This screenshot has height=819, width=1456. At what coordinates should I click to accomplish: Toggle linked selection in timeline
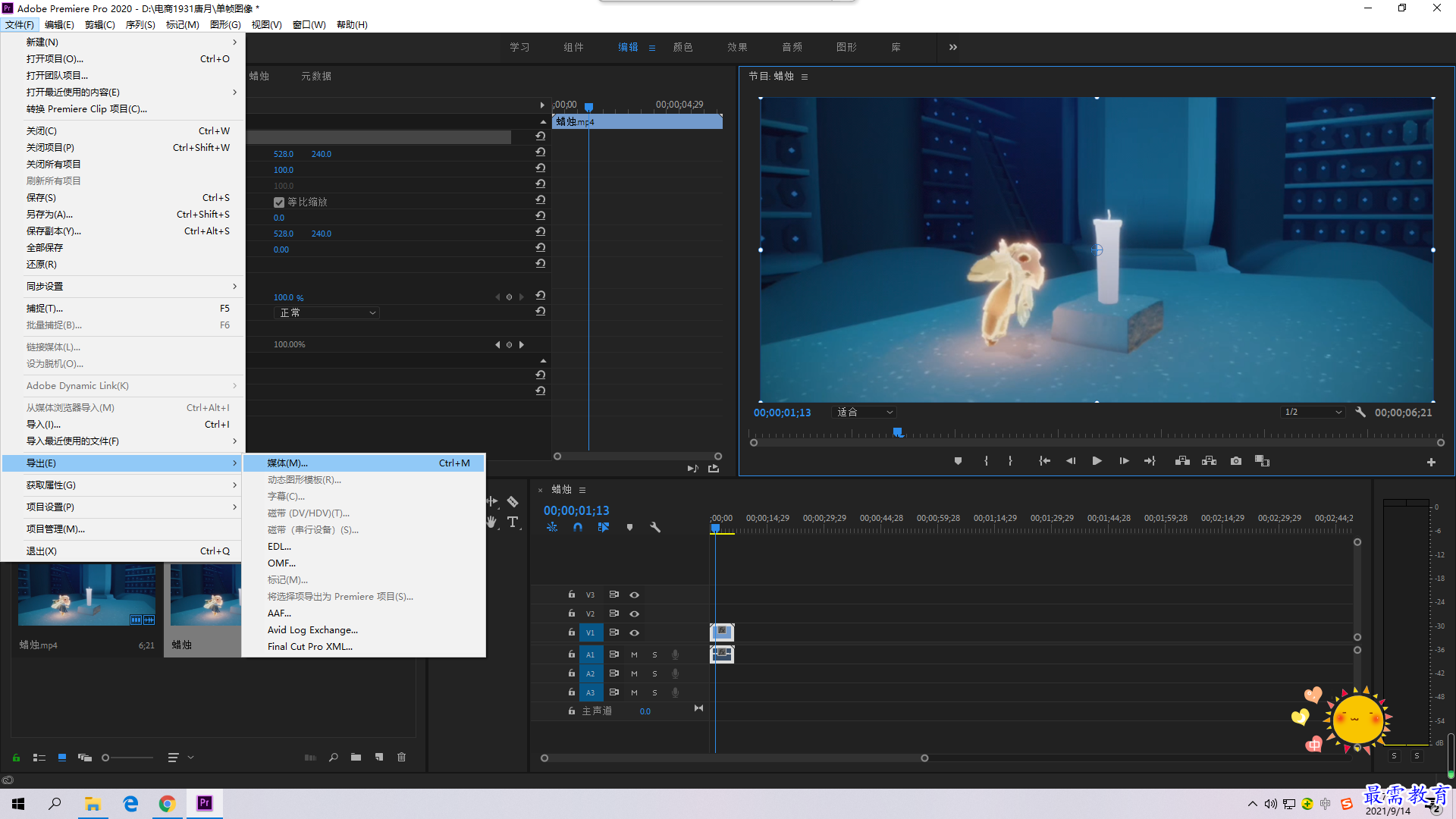click(x=604, y=527)
